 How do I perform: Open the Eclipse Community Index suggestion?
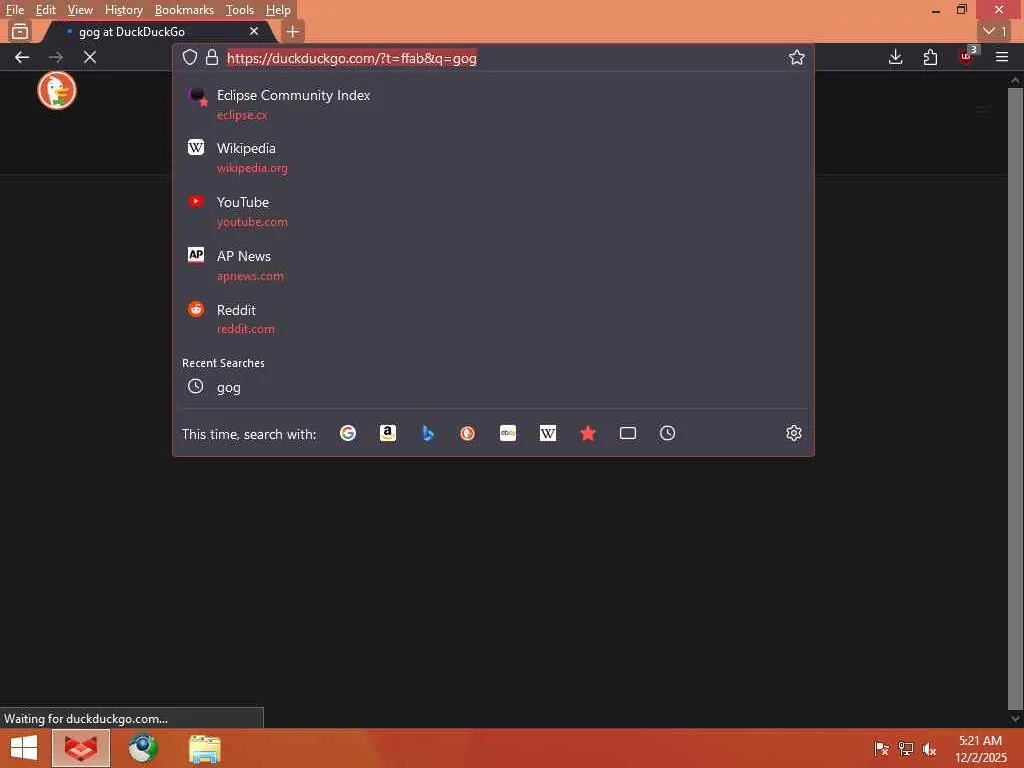pos(493,104)
